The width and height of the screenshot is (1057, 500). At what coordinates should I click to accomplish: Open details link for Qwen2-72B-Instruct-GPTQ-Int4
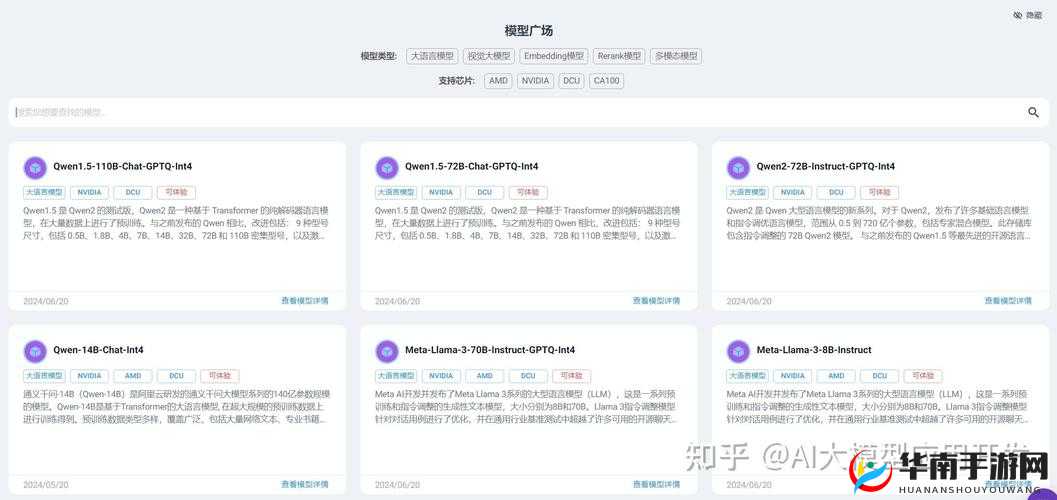pos(1008,301)
